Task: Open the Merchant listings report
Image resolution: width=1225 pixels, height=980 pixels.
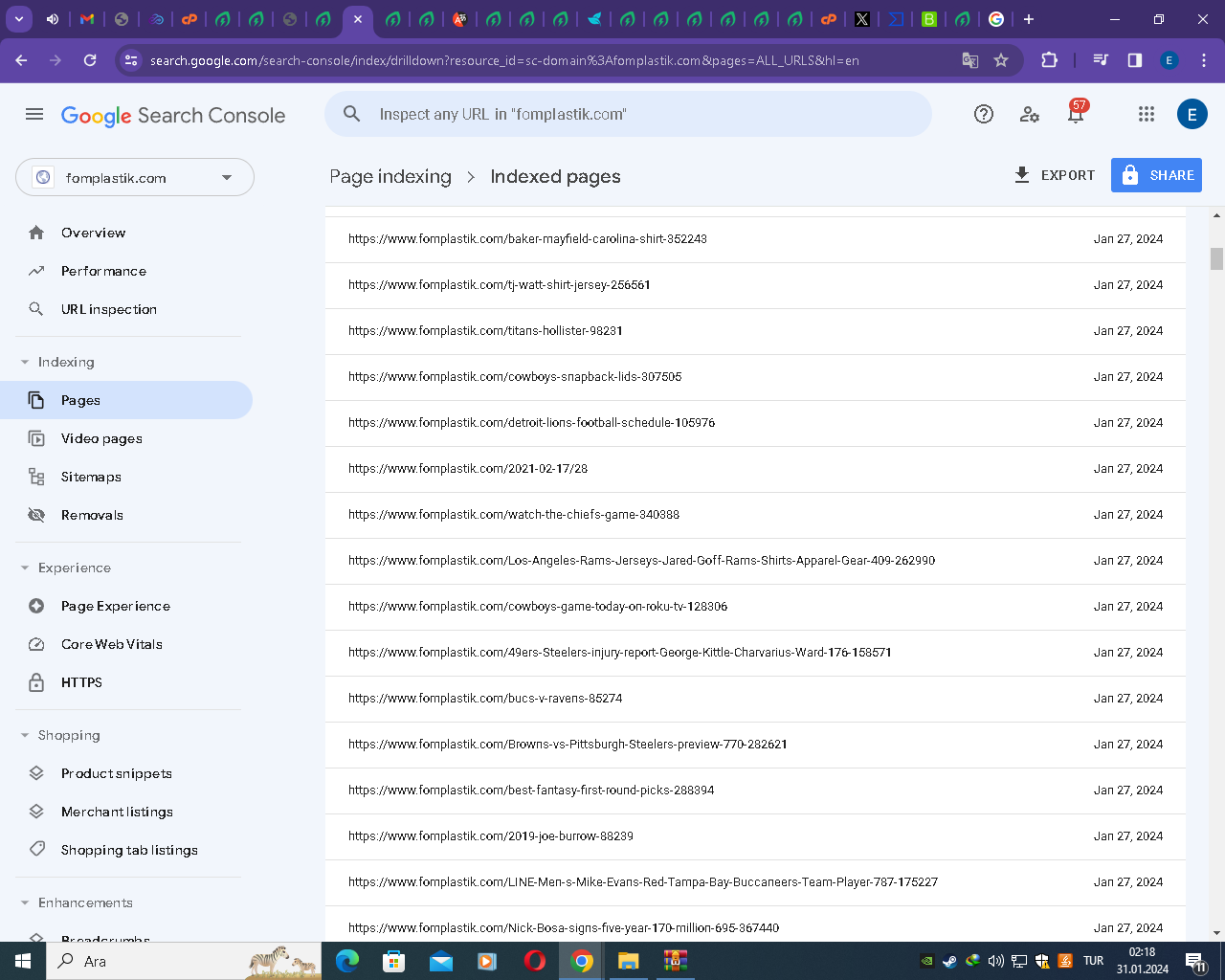Action: [126, 812]
